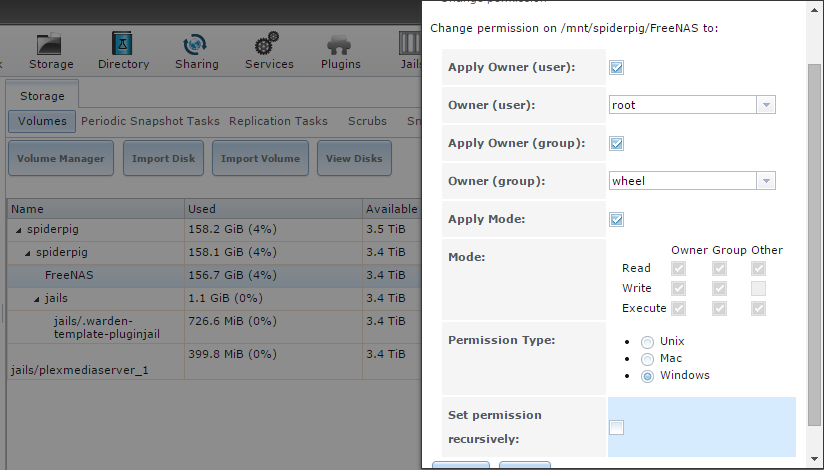
Task: Open the Owner (user) dropdown arrow
Action: pyautogui.click(x=766, y=105)
